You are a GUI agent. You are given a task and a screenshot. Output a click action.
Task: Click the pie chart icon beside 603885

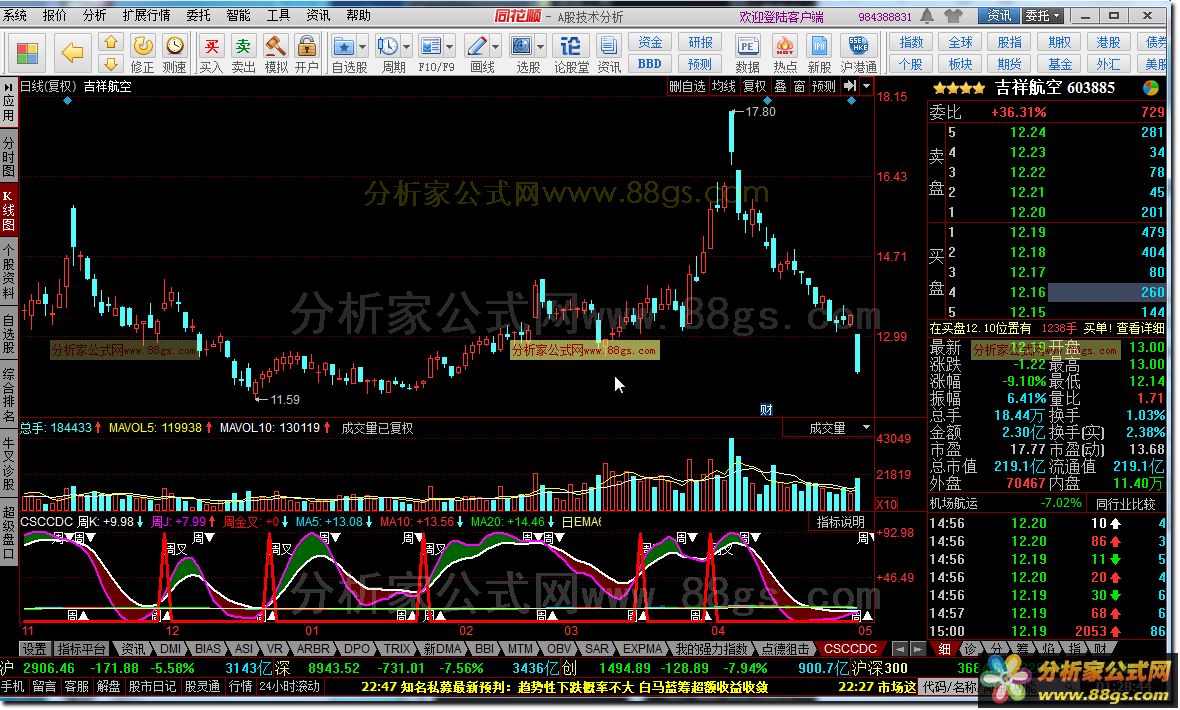[1151, 88]
